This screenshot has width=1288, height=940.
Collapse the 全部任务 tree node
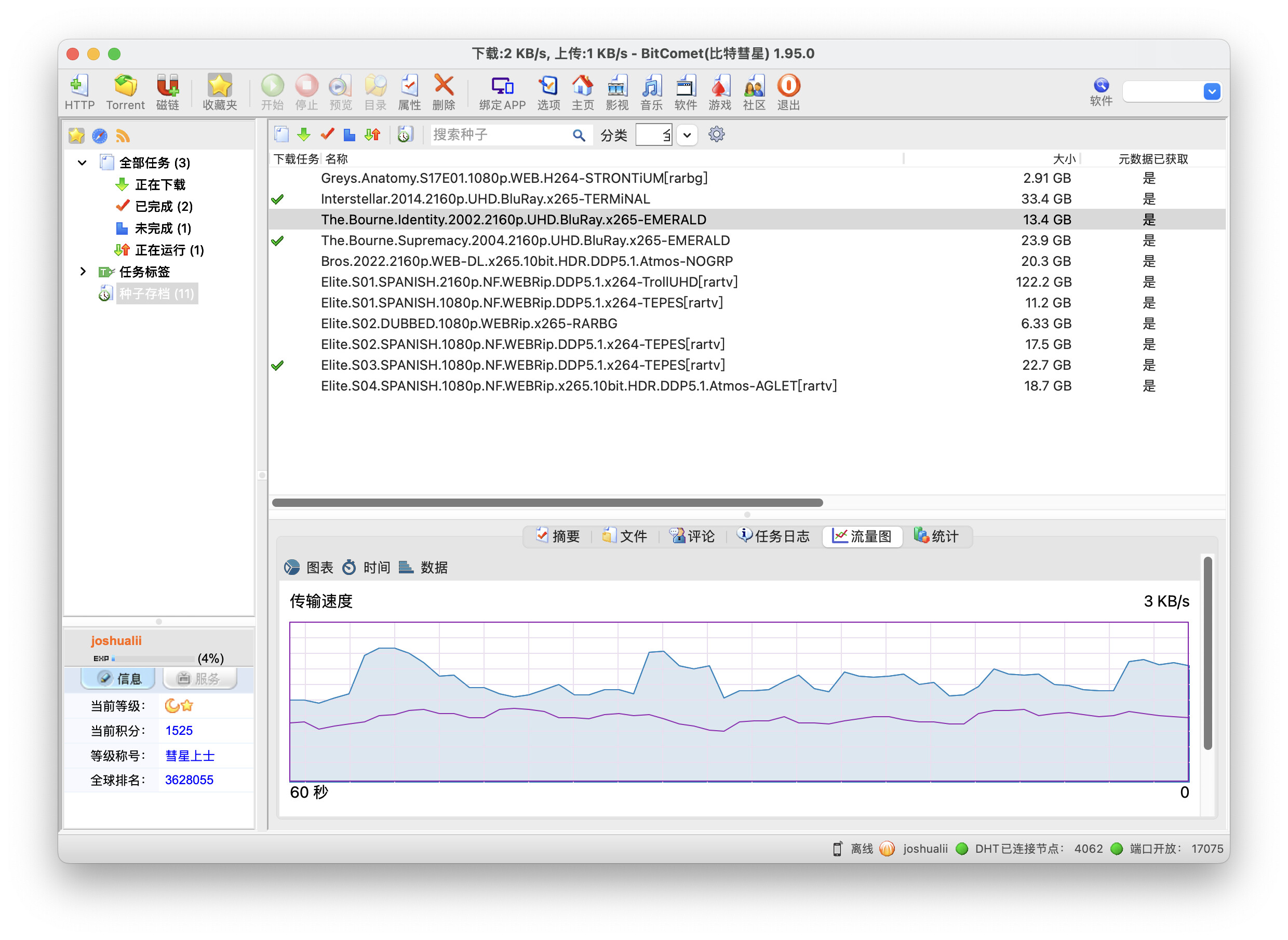82,163
